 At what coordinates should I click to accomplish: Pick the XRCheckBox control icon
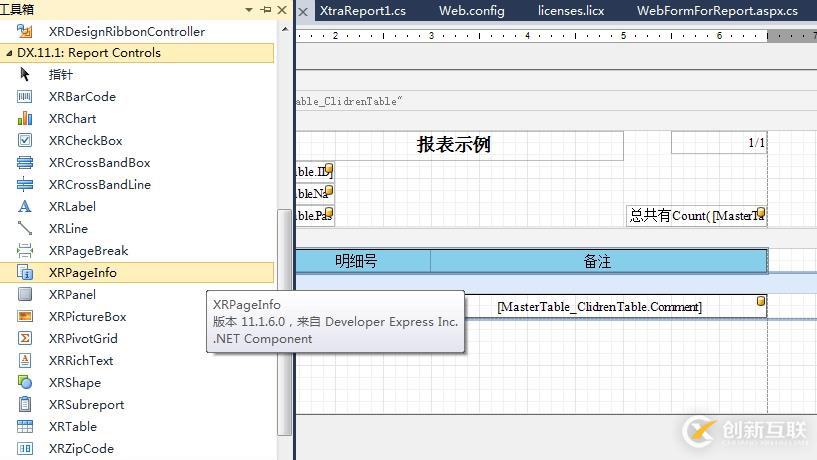coord(24,140)
